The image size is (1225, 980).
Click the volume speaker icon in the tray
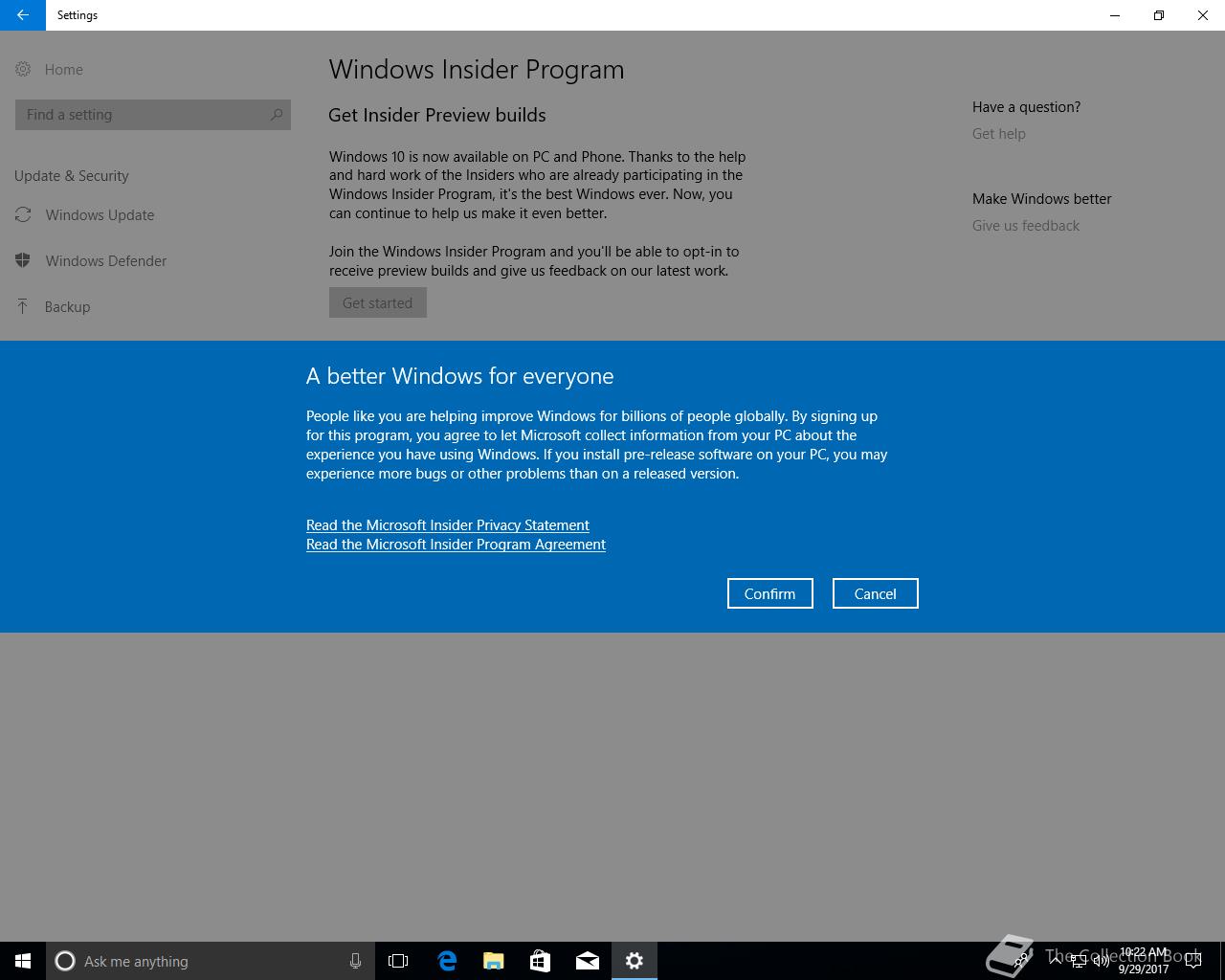click(1101, 961)
